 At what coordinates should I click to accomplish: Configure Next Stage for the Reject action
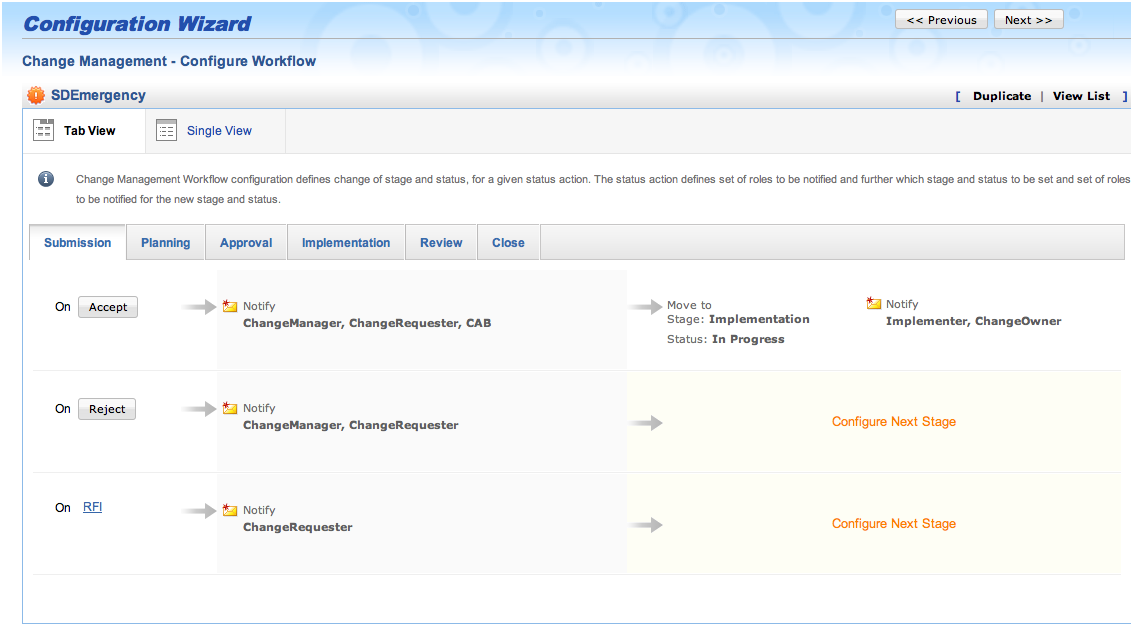point(893,421)
